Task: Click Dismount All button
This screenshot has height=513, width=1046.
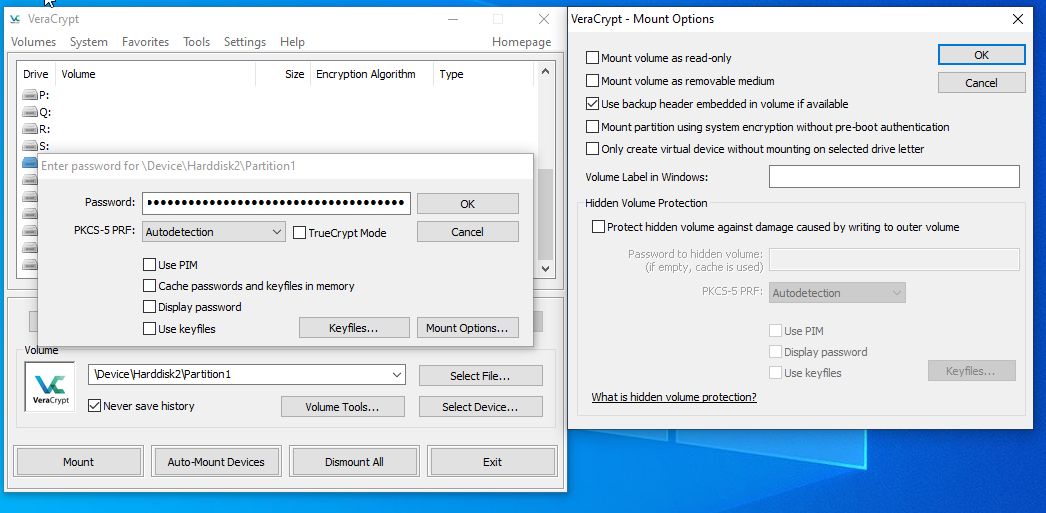Action: click(x=354, y=462)
